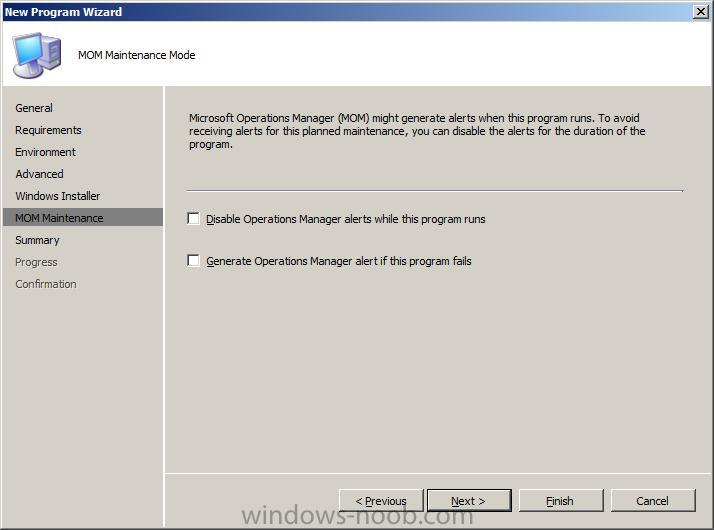
Task: Check Generate Operations Manager alert if program fails
Action: click(194, 261)
